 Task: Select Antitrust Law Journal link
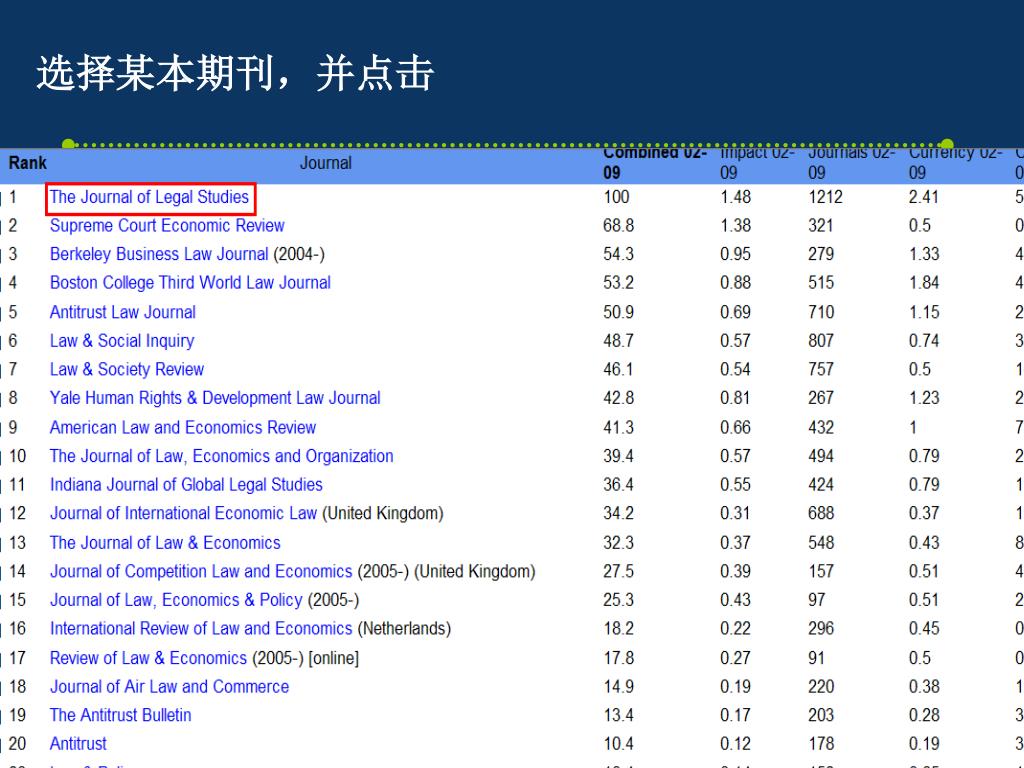pos(123,312)
